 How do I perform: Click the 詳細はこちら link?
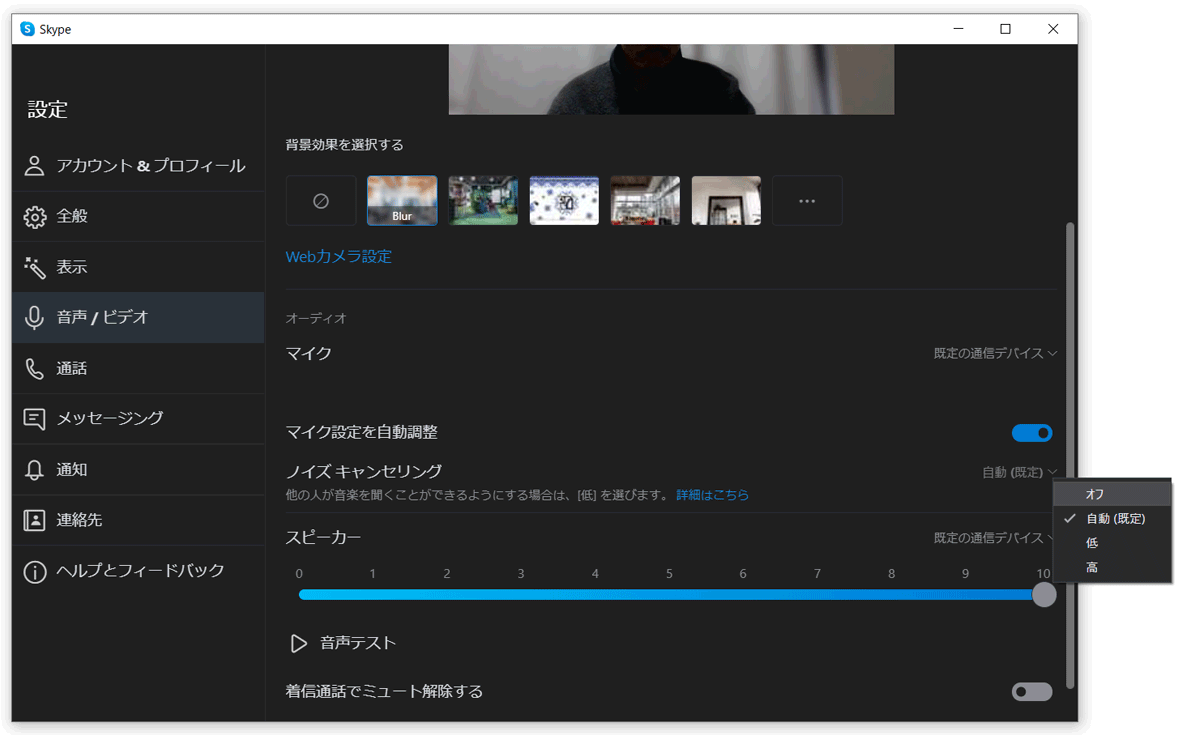713,494
